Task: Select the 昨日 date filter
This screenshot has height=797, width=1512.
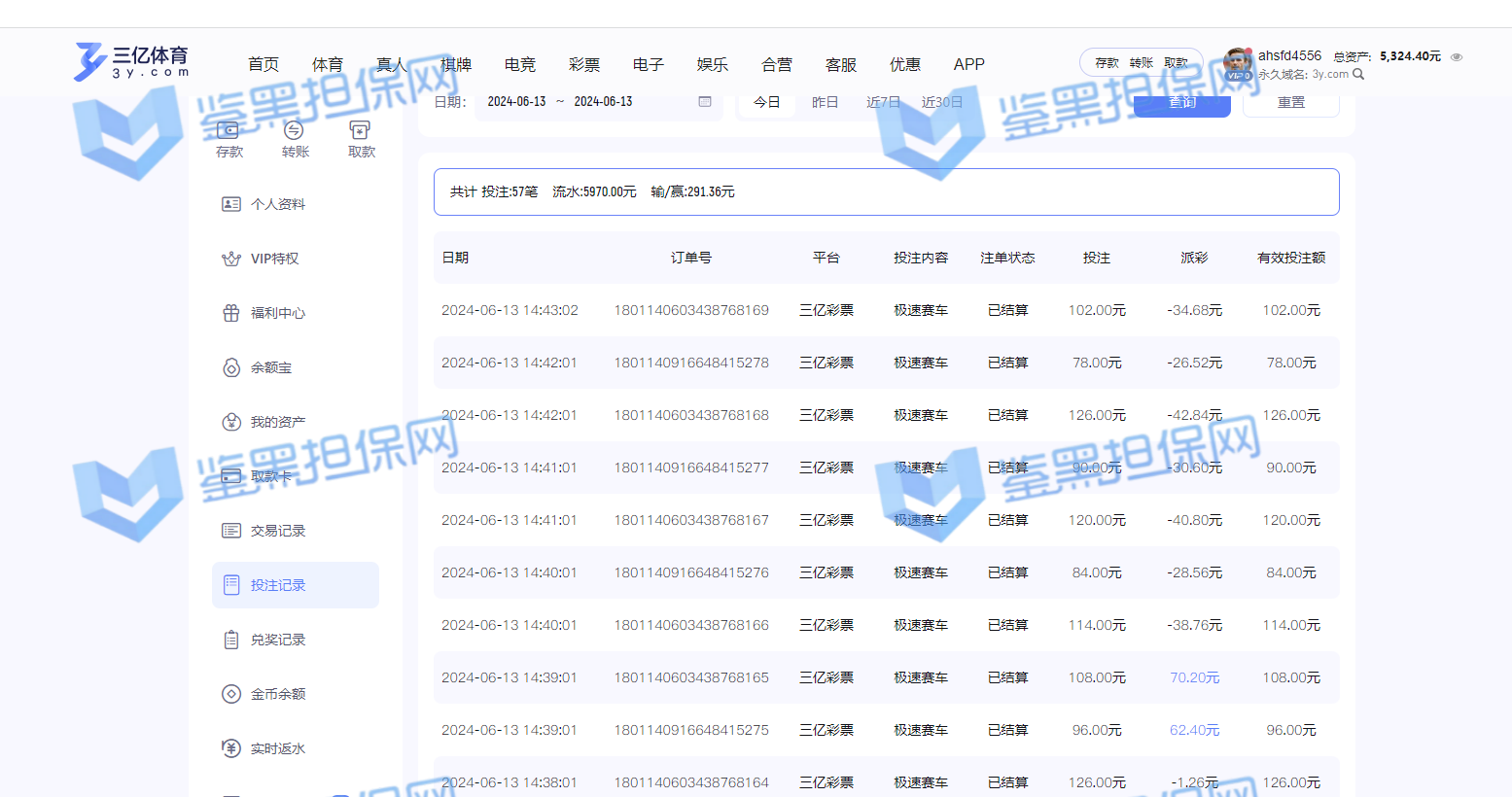Action: point(825,102)
